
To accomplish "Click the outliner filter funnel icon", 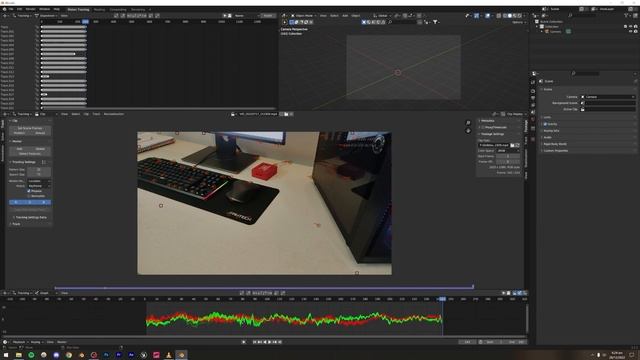I will tap(626, 16).
